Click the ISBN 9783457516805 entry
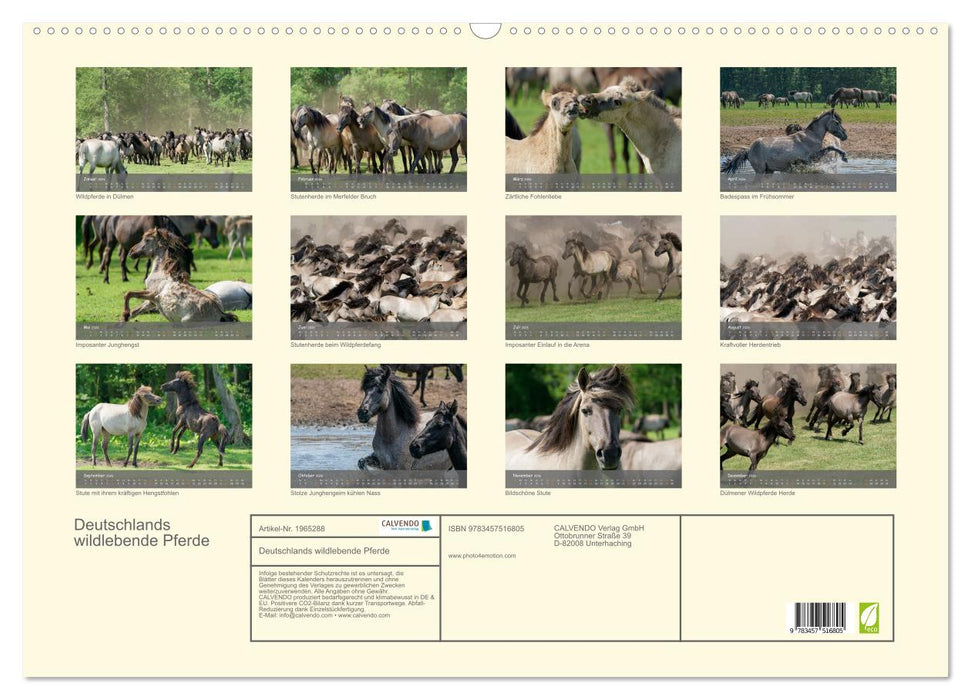The width and height of the screenshot is (971, 700). (x=487, y=528)
